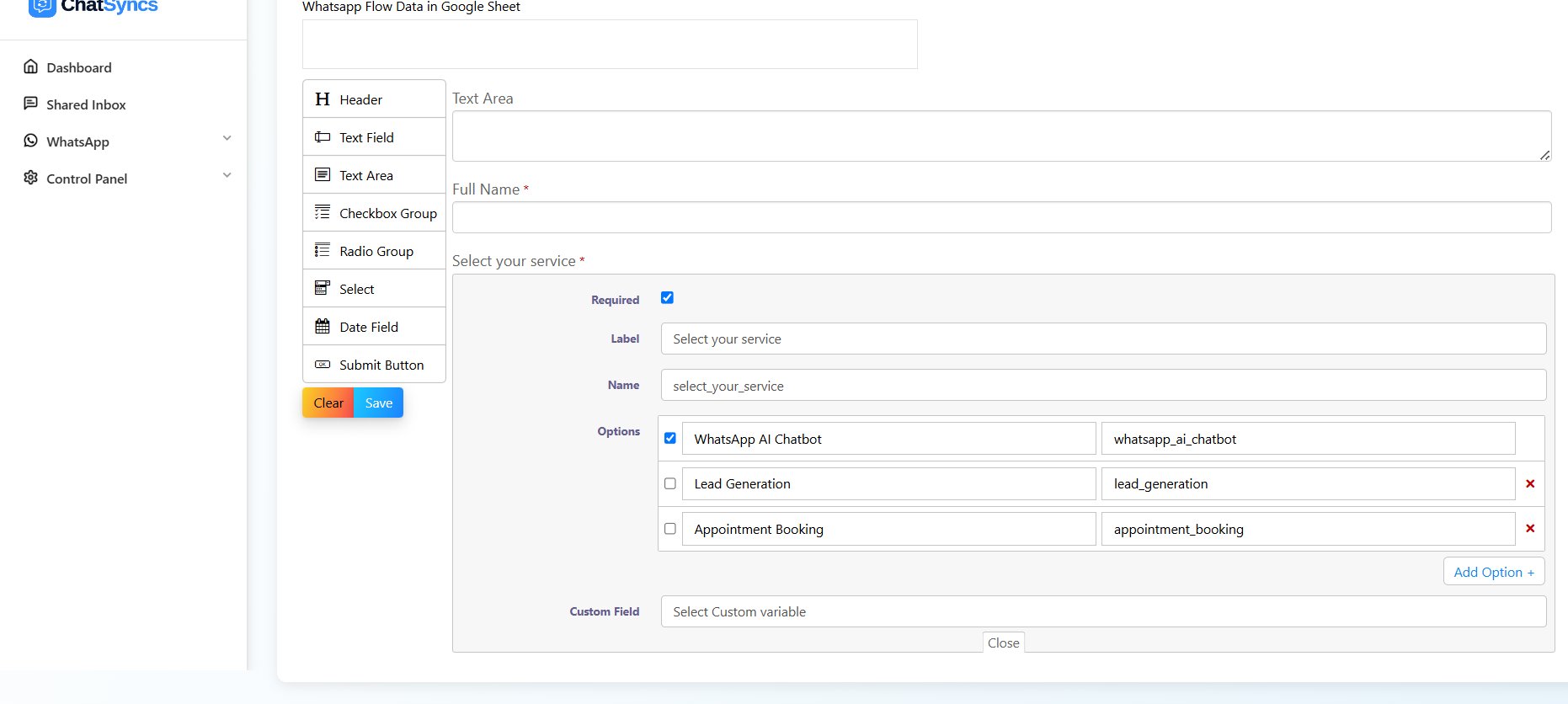Click the ChatSyncs logo icon
Screen dimensions: 1568x704
42,7
